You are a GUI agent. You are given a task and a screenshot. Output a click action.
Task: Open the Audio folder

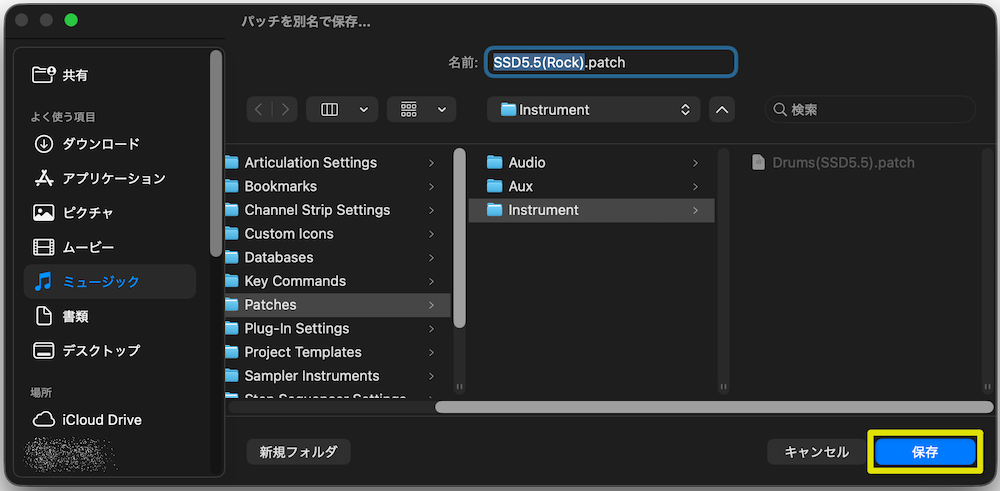pyautogui.click(x=591, y=163)
